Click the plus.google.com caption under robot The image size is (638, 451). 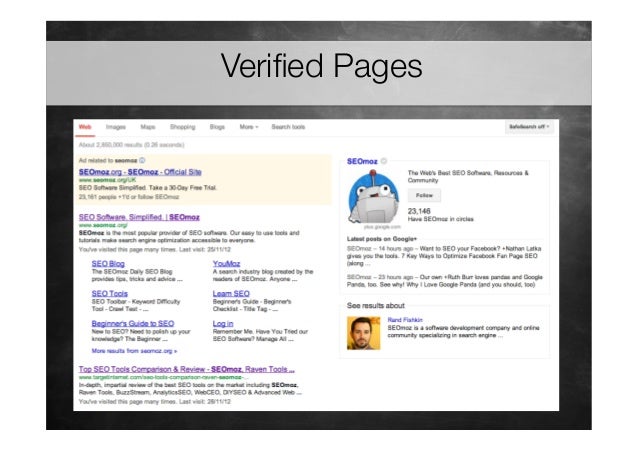click(x=382, y=227)
